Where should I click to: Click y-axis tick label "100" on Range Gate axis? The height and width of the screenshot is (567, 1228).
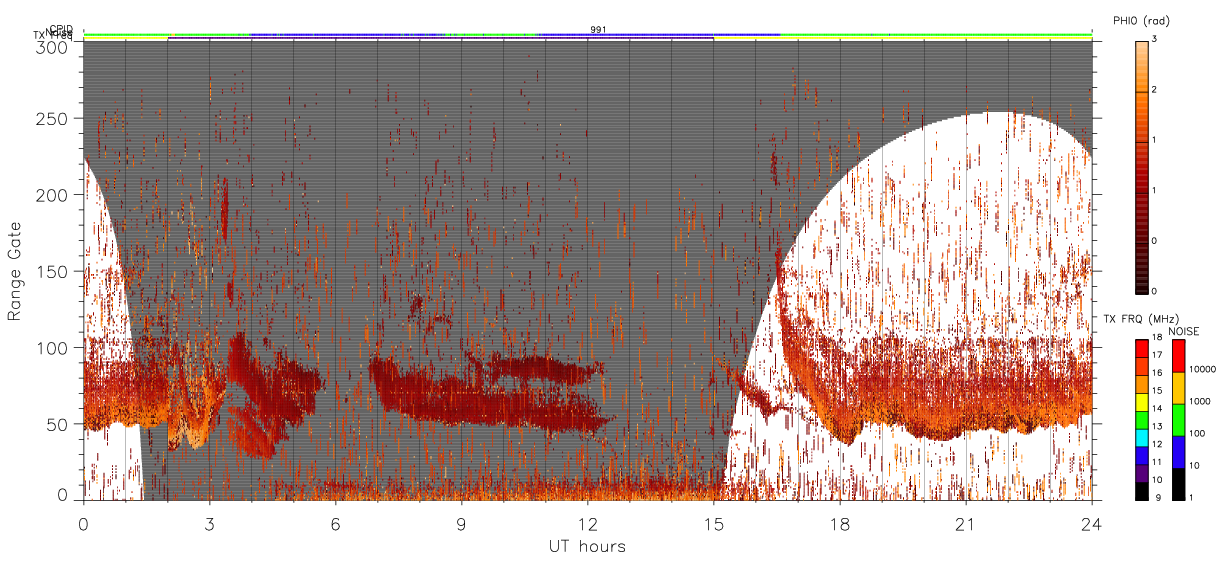coord(55,348)
